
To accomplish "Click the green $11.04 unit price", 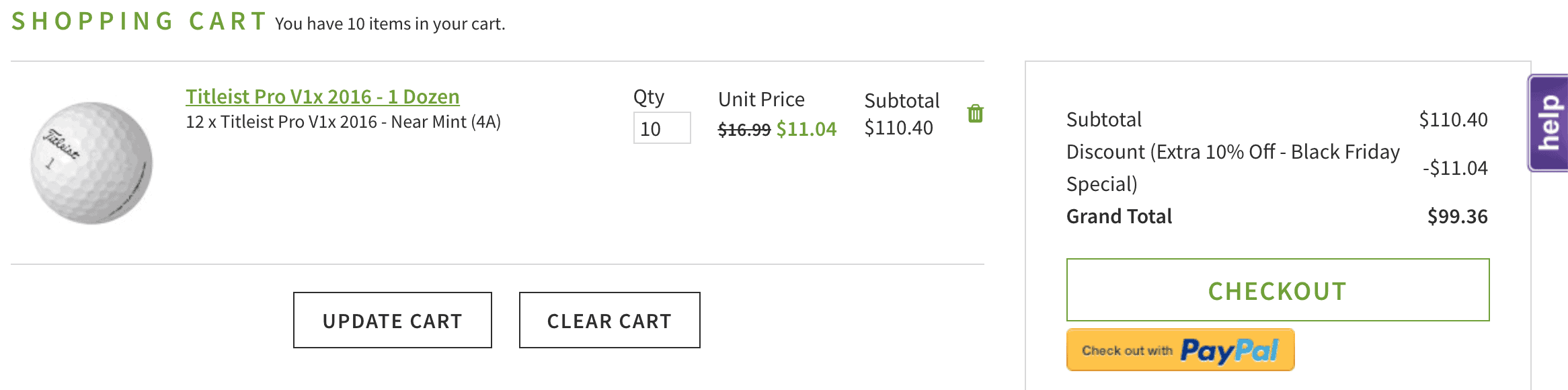I will (806, 129).
